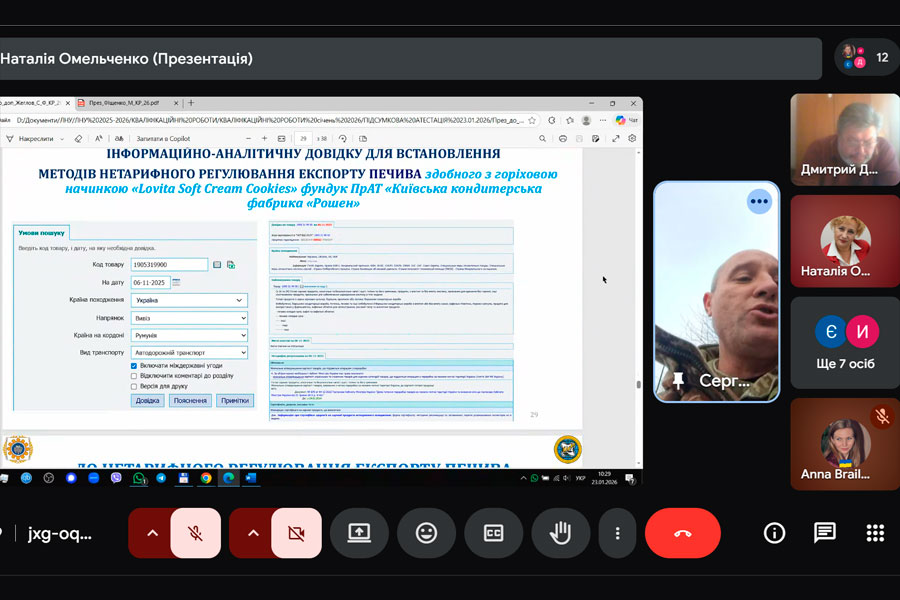Toggle 'Версія для друку' checkbox

pos(134,386)
